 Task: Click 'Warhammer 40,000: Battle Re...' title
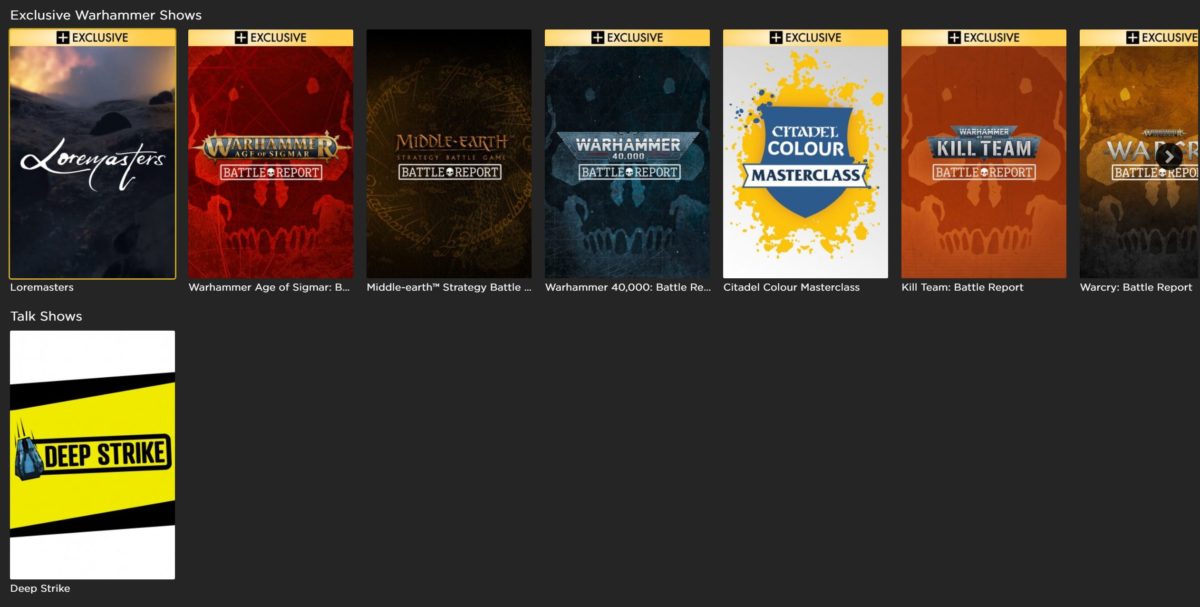[x=628, y=287]
